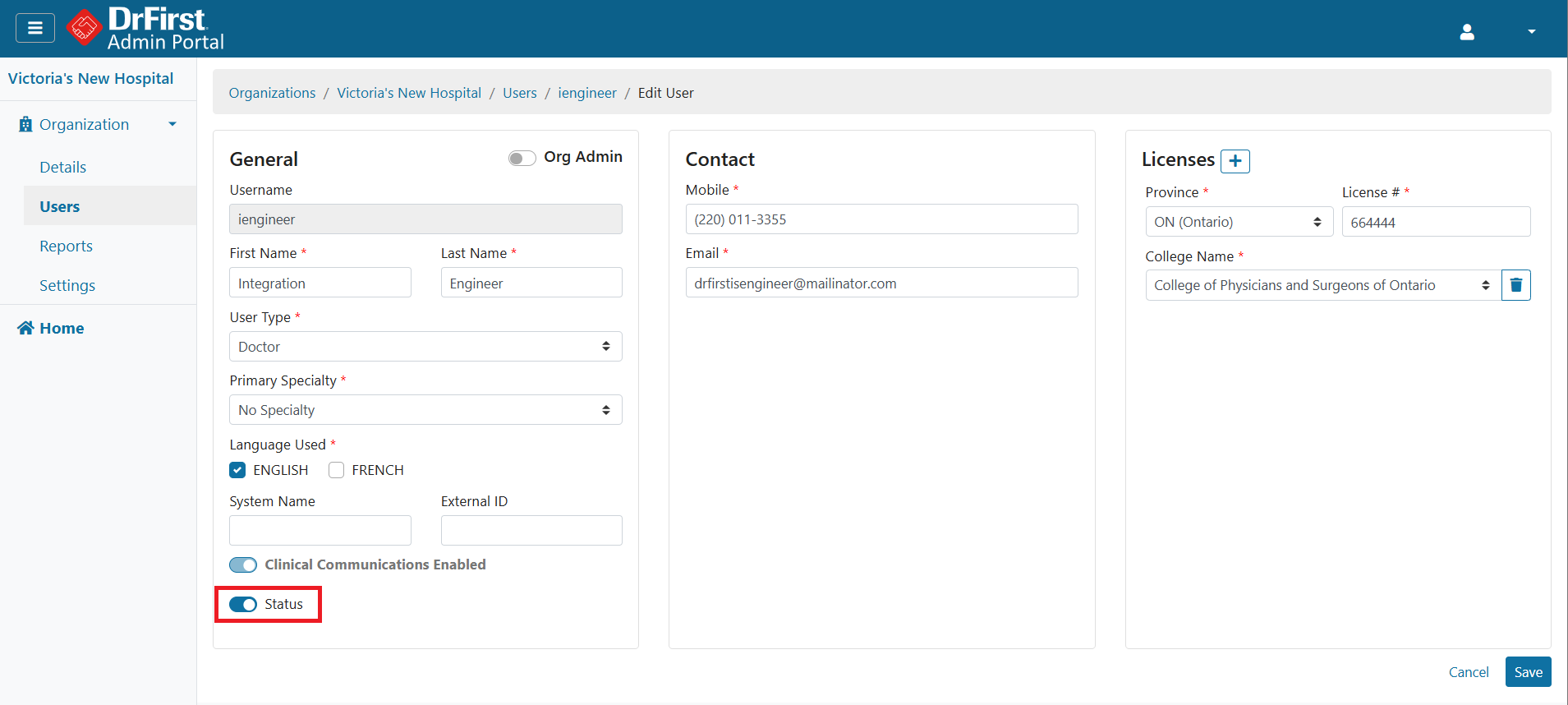Screen dimensions: 1568x705
Task: Disable the Status toggle
Action: [243, 605]
